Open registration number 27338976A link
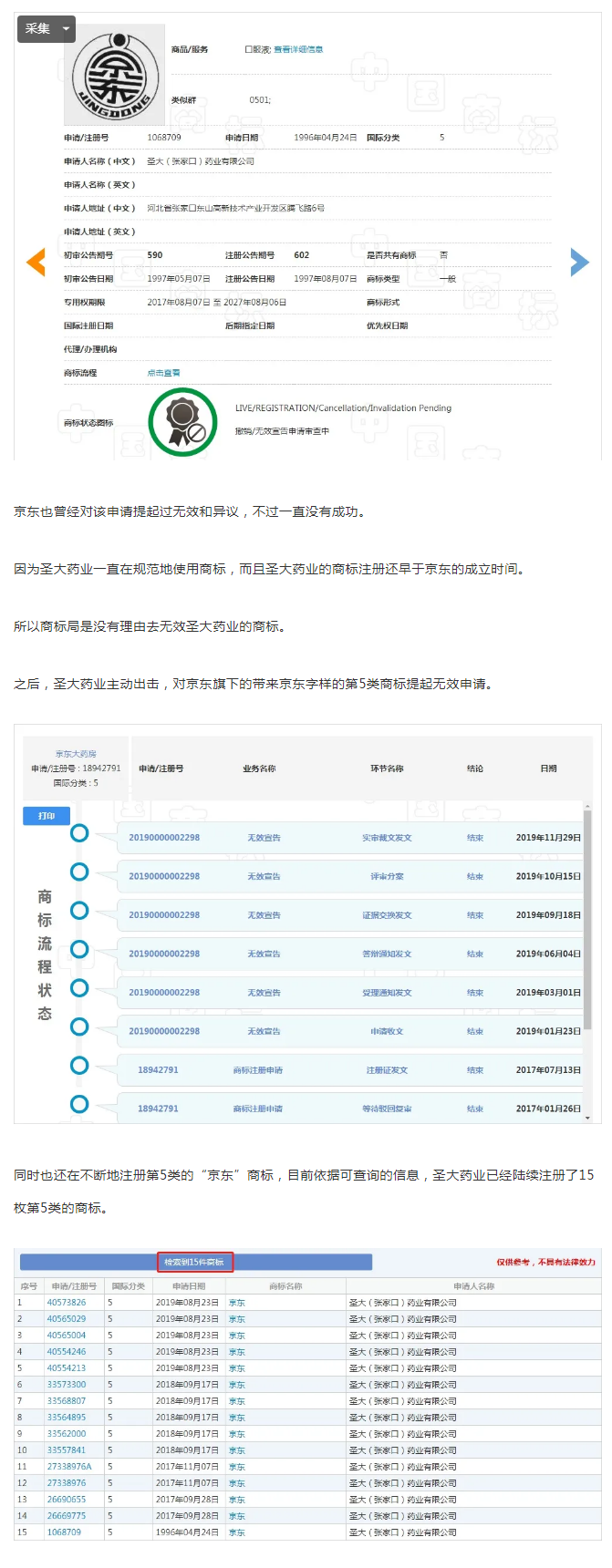The height and width of the screenshot is (1568, 612). (69, 1467)
